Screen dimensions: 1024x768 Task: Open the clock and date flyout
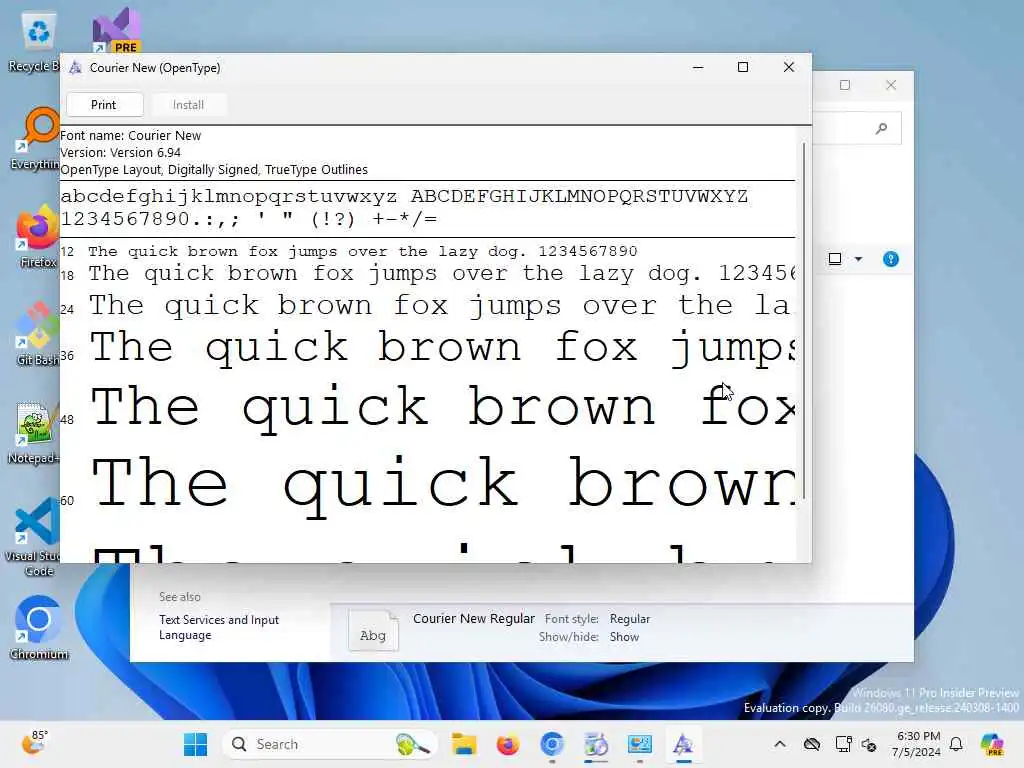(x=918, y=744)
